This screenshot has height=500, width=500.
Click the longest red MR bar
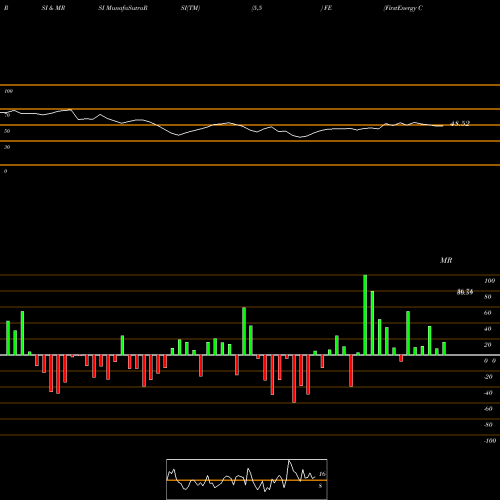(x=294, y=379)
